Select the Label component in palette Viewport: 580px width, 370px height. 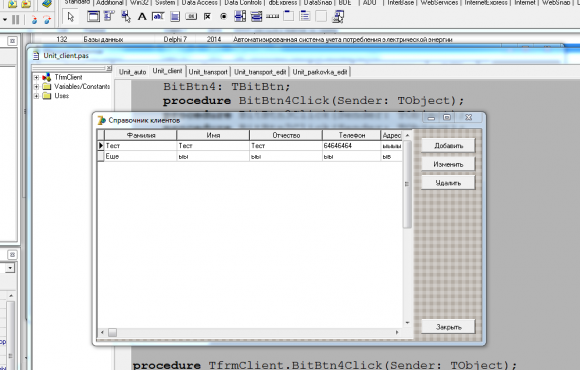[142, 17]
